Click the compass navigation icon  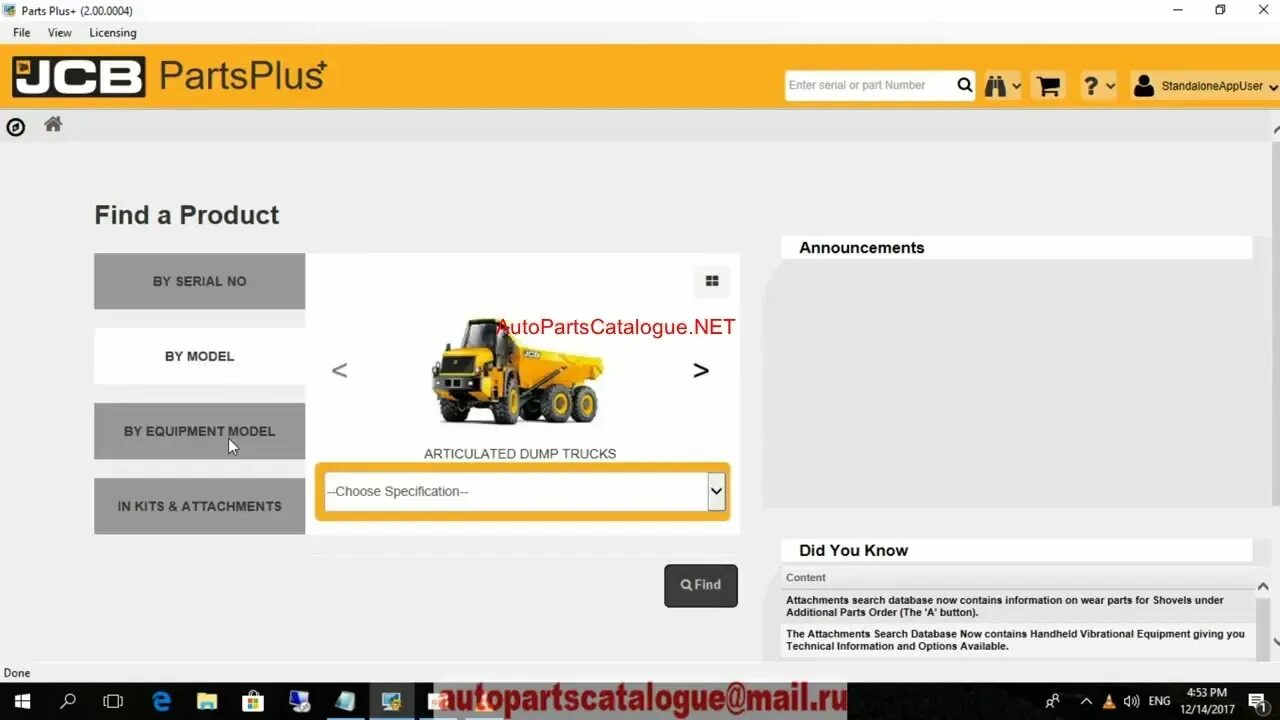[x=16, y=127]
